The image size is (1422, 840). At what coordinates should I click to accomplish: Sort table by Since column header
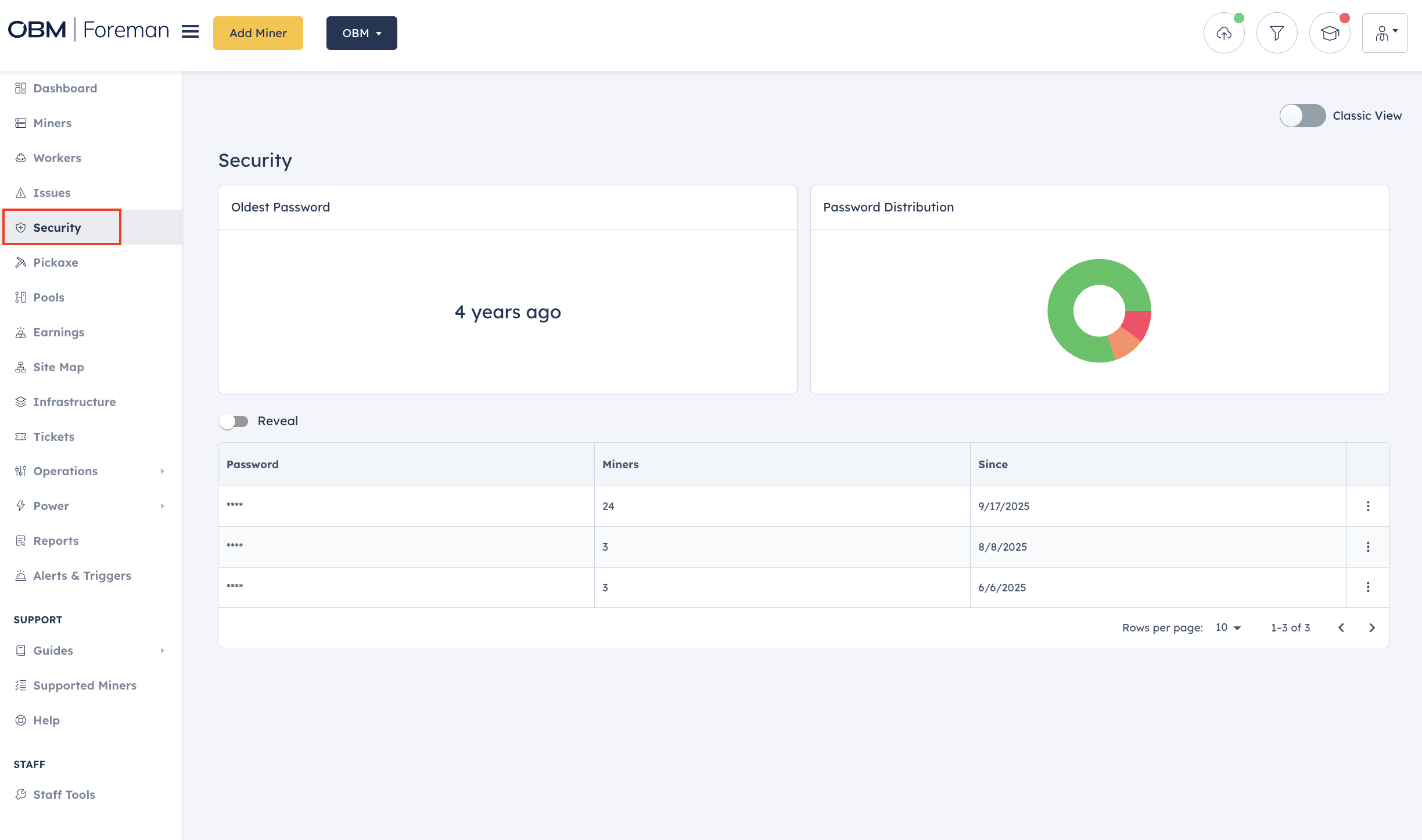point(993,464)
